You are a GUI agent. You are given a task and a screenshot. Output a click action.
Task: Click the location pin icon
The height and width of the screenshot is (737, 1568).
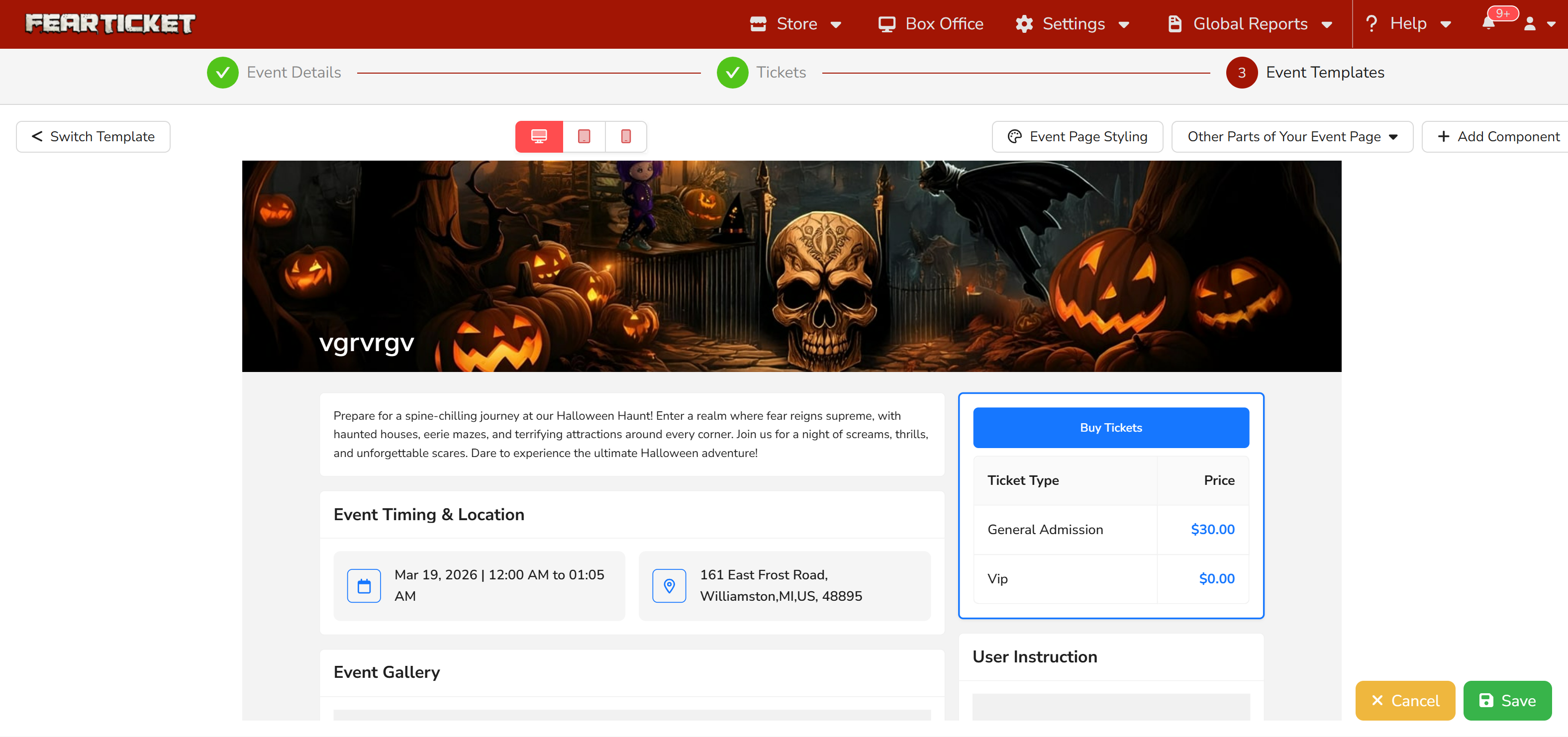[669, 585]
